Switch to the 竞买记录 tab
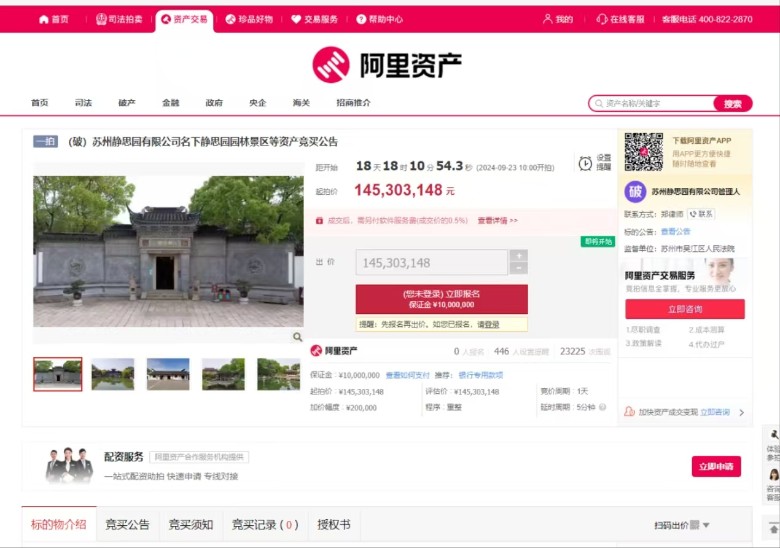The image size is (780, 548). (264, 525)
